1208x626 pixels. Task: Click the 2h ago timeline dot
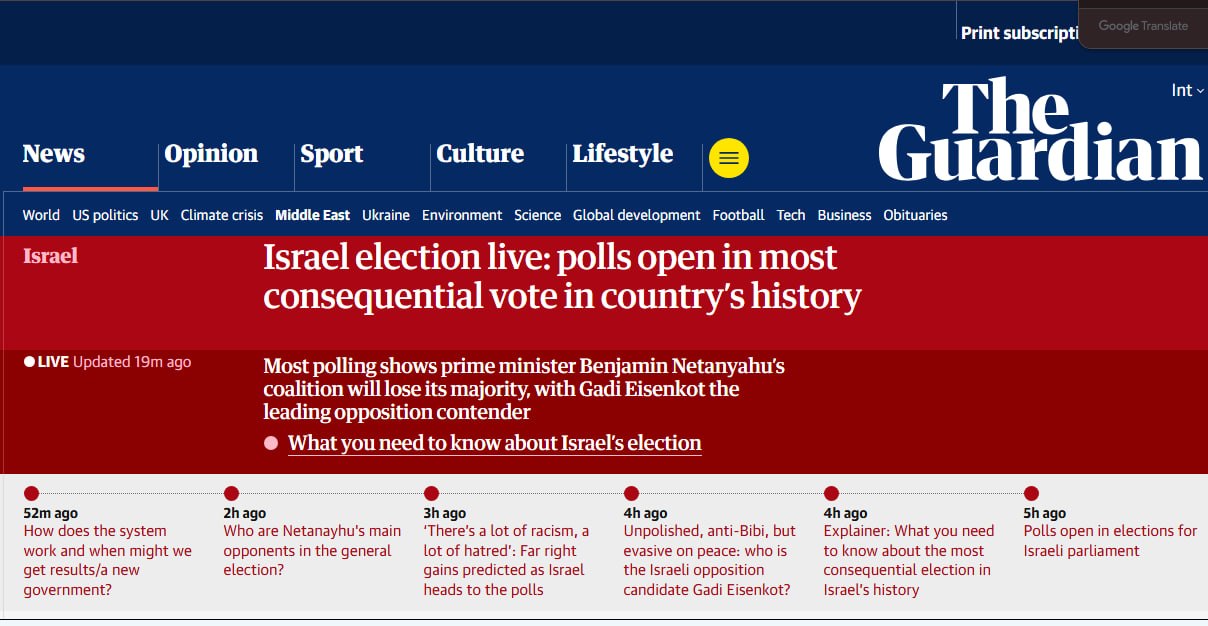click(x=231, y=493)
